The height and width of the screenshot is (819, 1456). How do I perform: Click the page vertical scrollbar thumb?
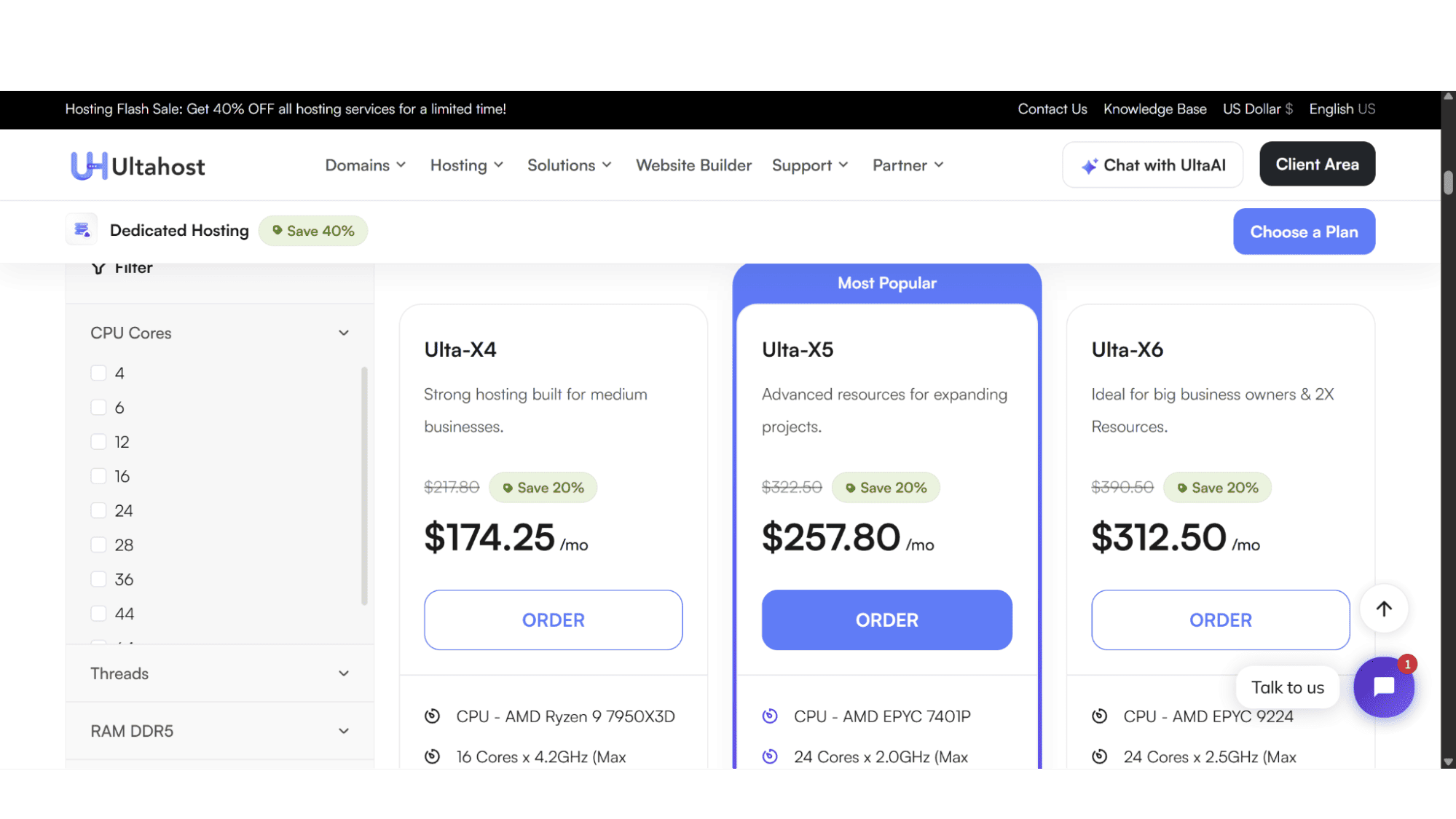[1448, 182]
